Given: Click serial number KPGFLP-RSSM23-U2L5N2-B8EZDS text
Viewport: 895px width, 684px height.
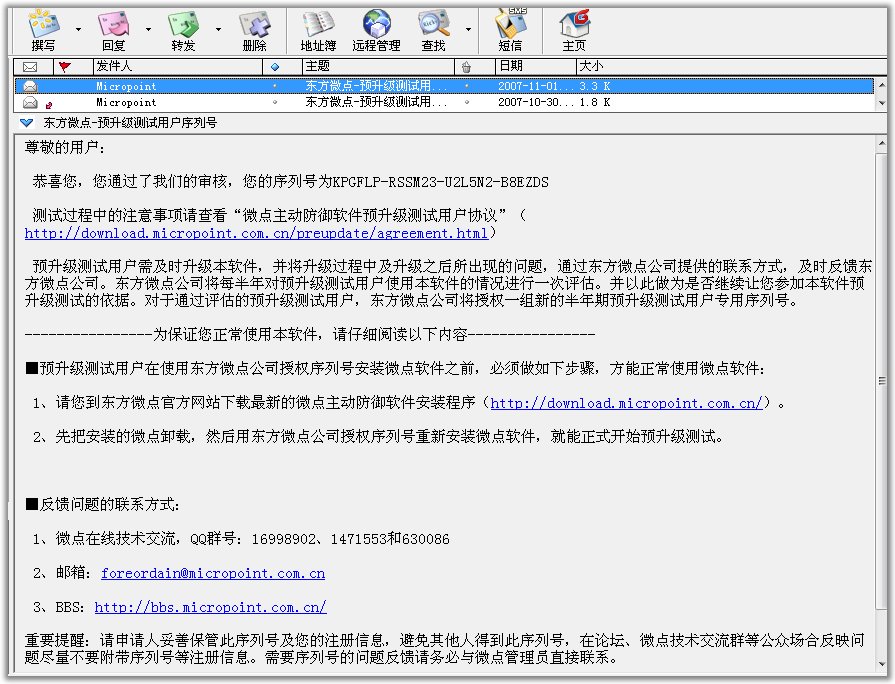Looking at the screenshot, I should pyautogui.click(x=441, y=183).
